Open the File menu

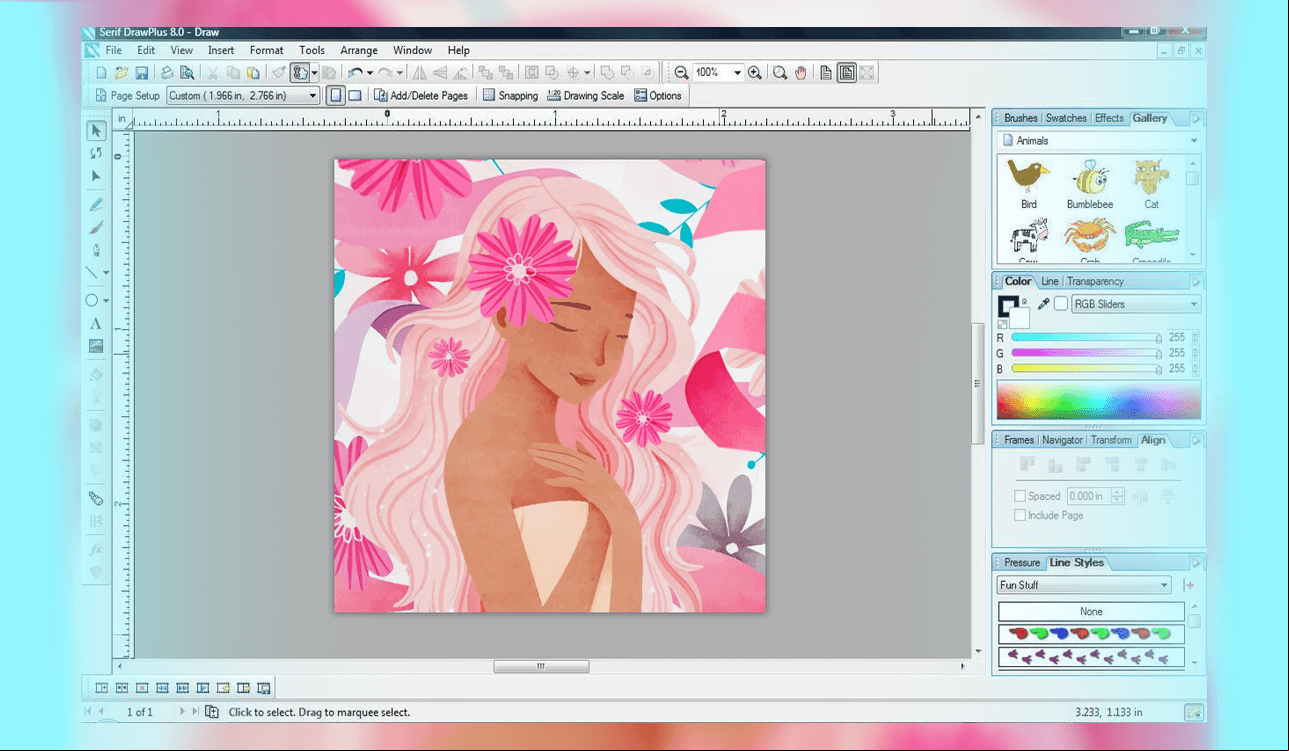click(x=114, y=50)
